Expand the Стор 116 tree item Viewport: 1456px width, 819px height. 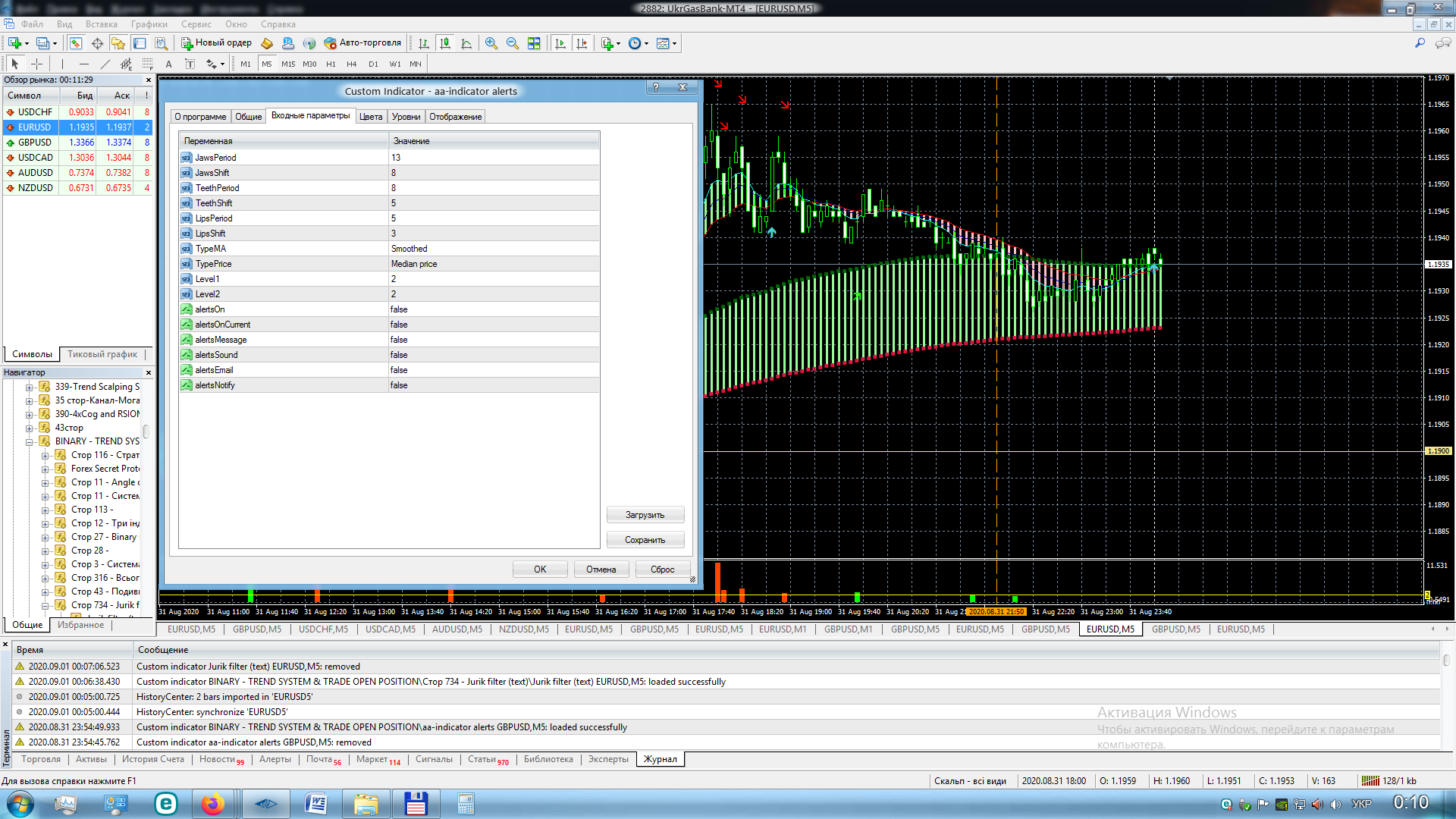(45, 456)
